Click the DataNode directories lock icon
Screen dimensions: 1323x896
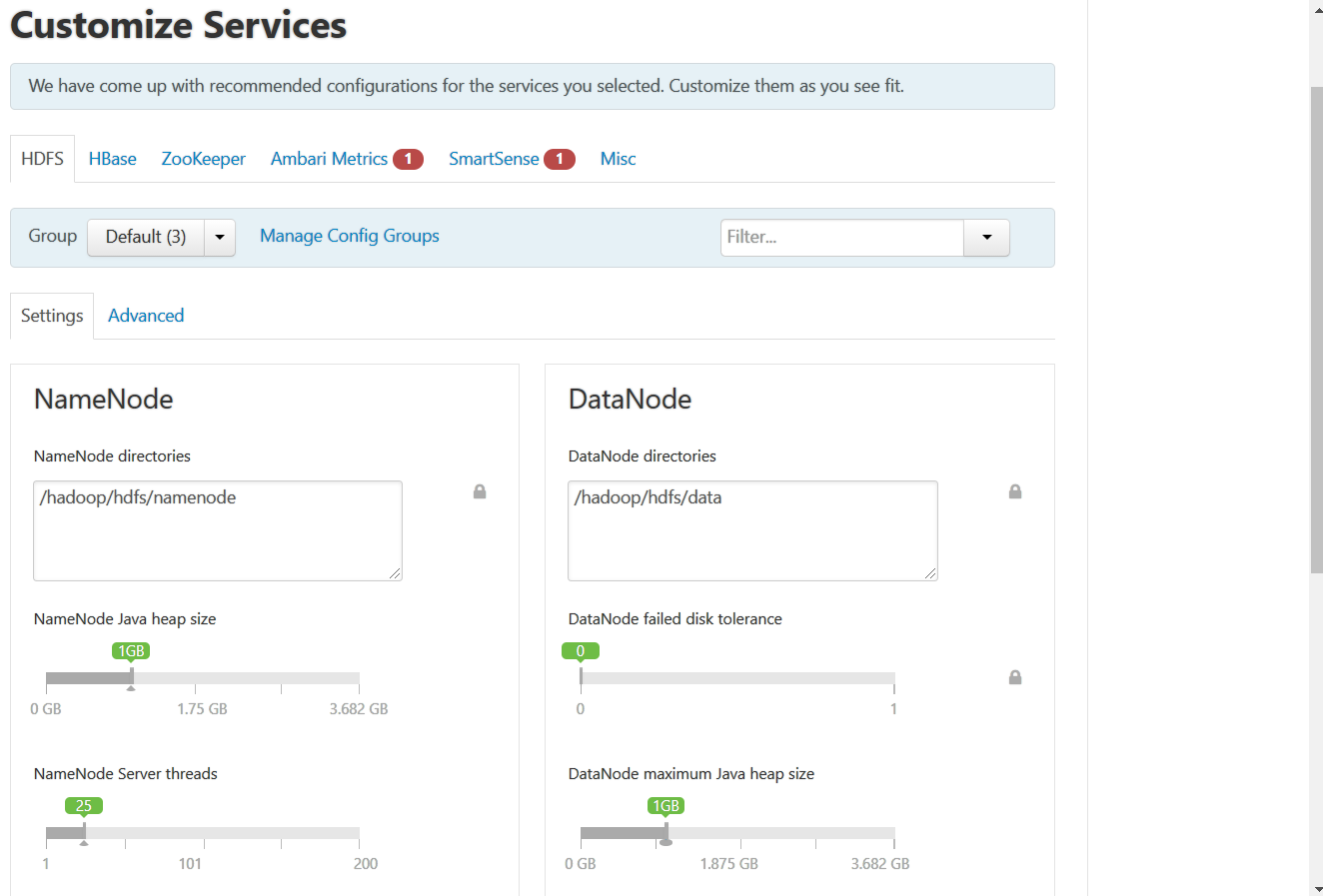point(1015,491)
